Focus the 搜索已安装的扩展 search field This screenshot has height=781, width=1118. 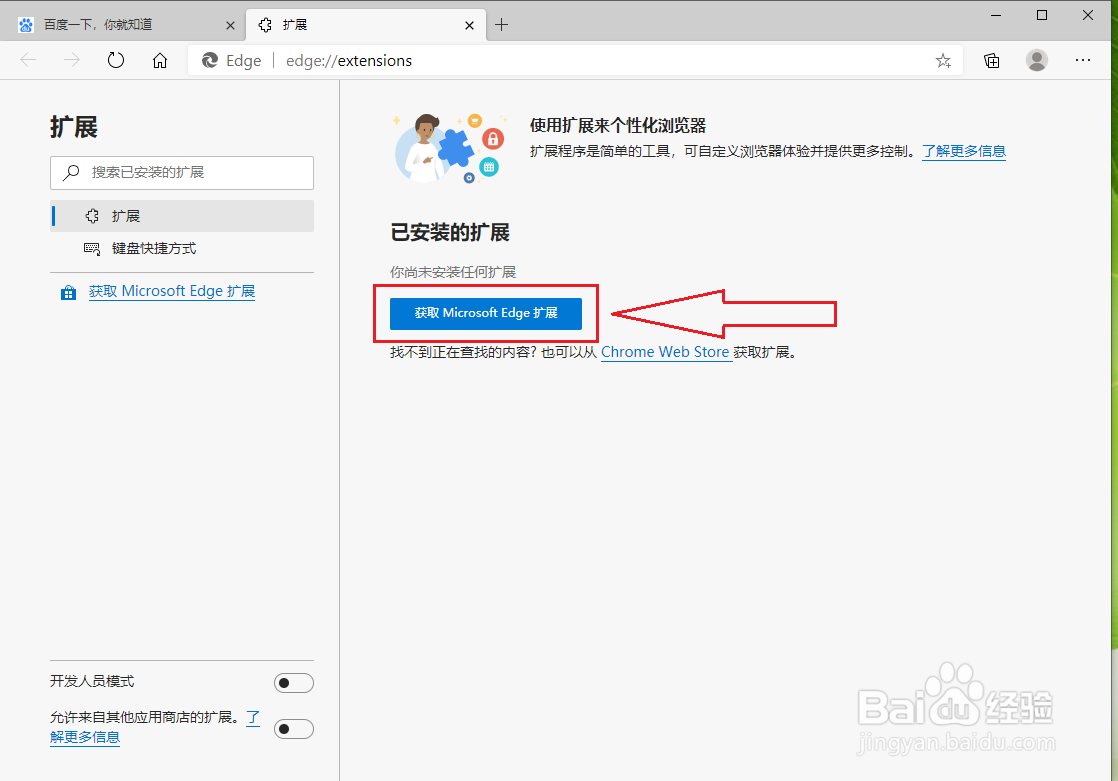click(182, 173)
